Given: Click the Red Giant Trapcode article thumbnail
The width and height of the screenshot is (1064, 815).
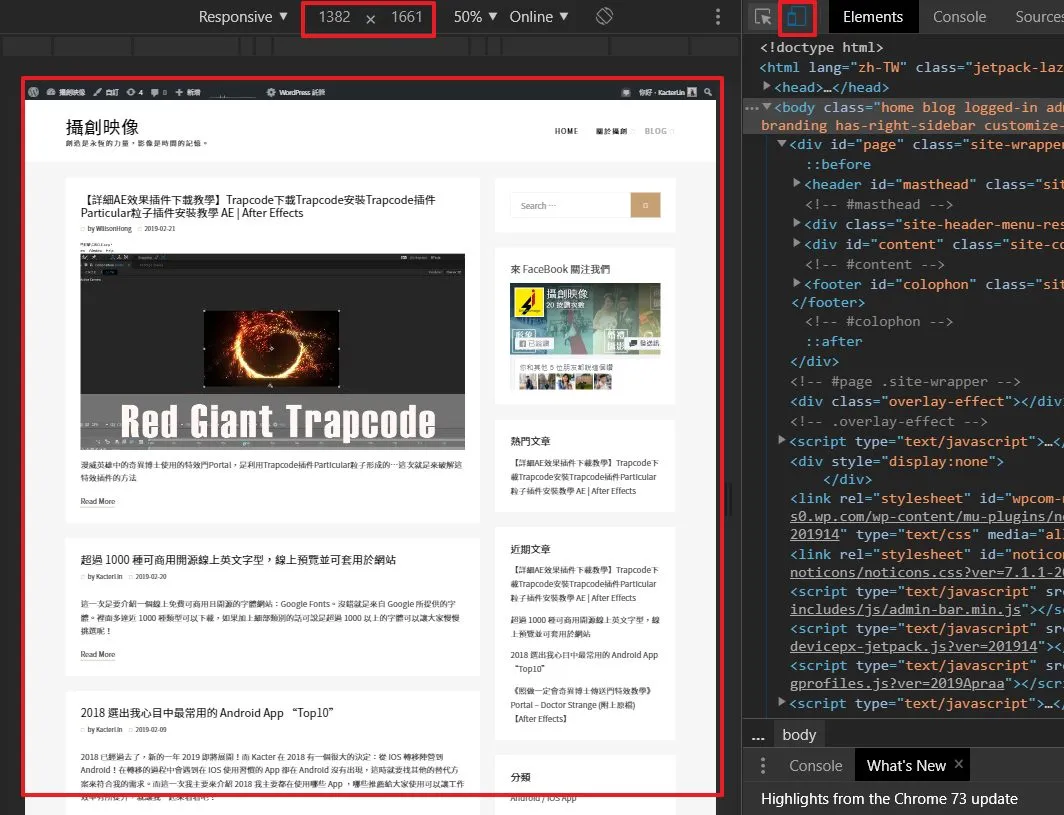Looking at the screenshot, I should tap(272, 350).
